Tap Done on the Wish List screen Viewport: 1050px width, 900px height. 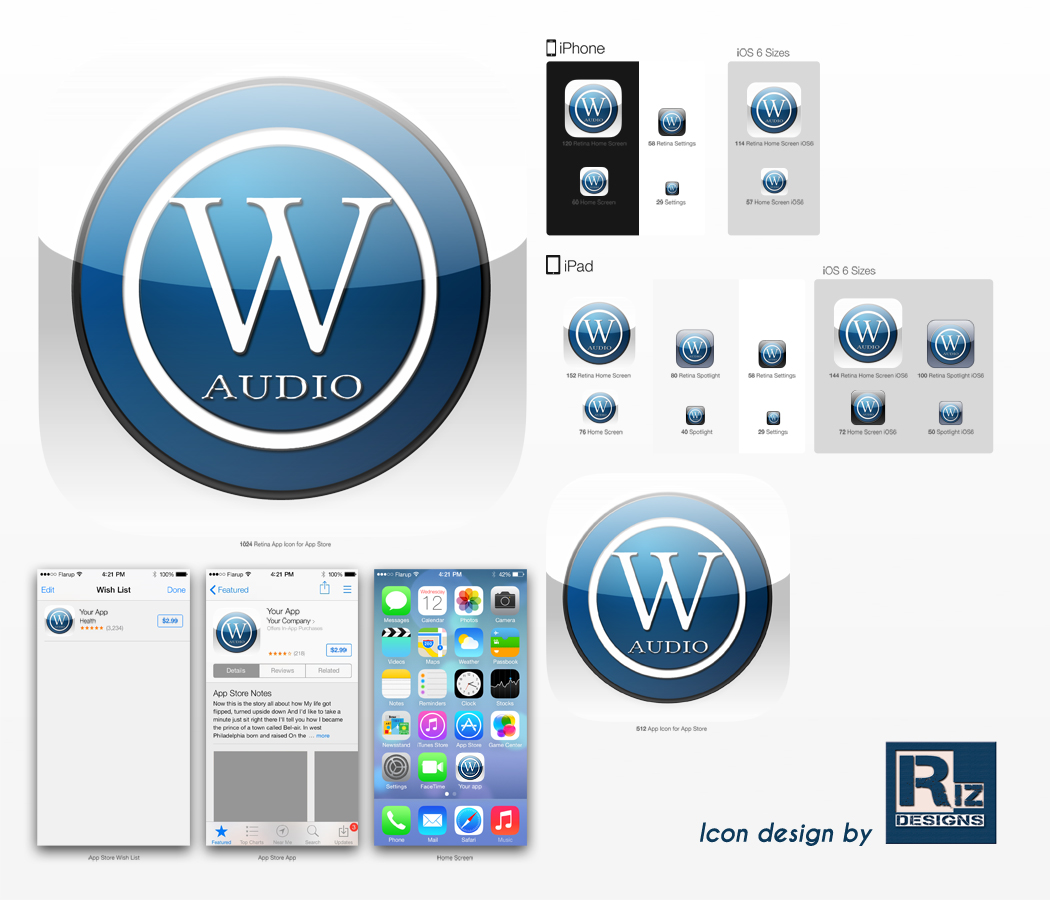click(176, 590)
